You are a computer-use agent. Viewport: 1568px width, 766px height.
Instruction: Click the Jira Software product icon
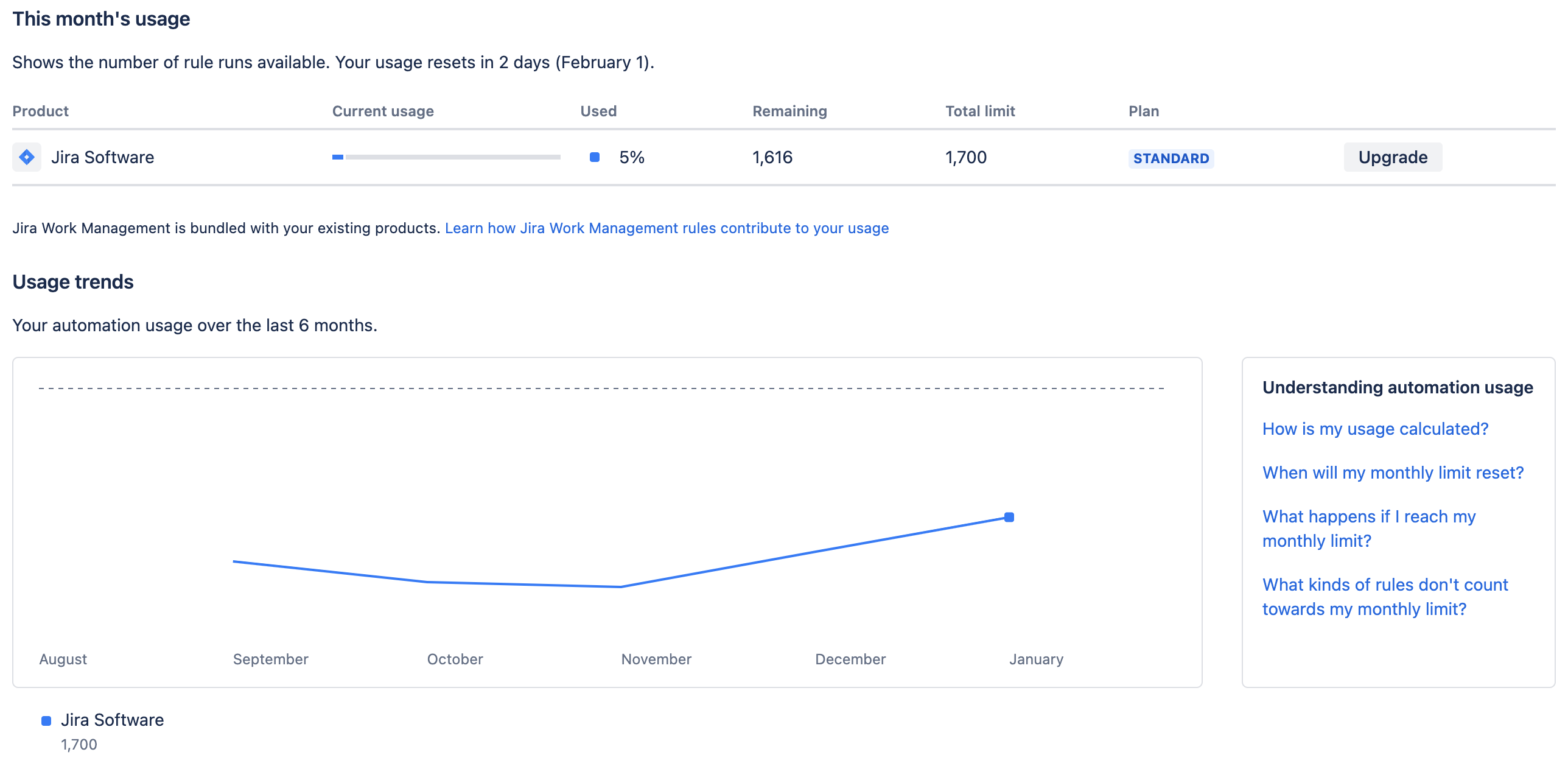27,157
